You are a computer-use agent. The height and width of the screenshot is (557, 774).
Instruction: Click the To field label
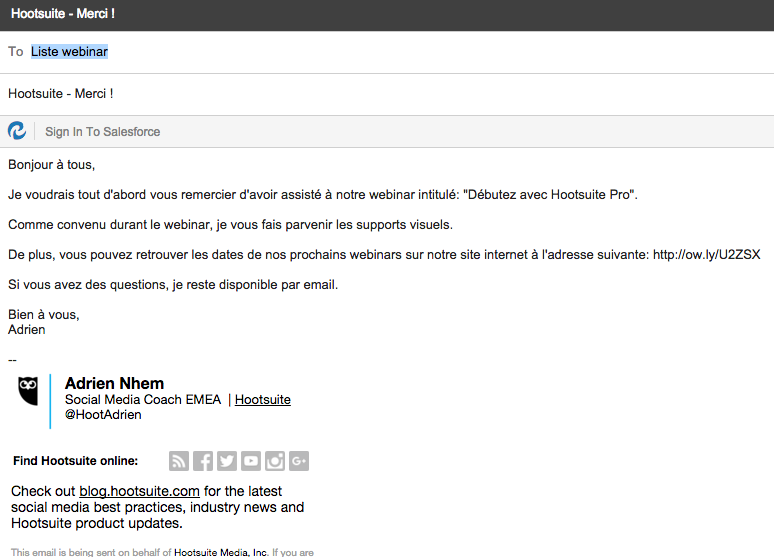[15, 51]
